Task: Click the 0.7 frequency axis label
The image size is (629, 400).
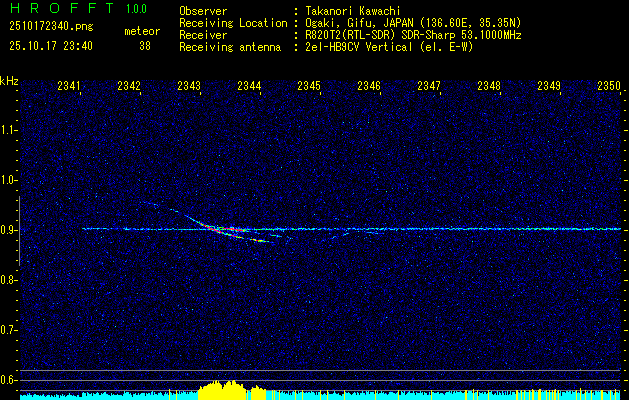Action: (9, 329)
